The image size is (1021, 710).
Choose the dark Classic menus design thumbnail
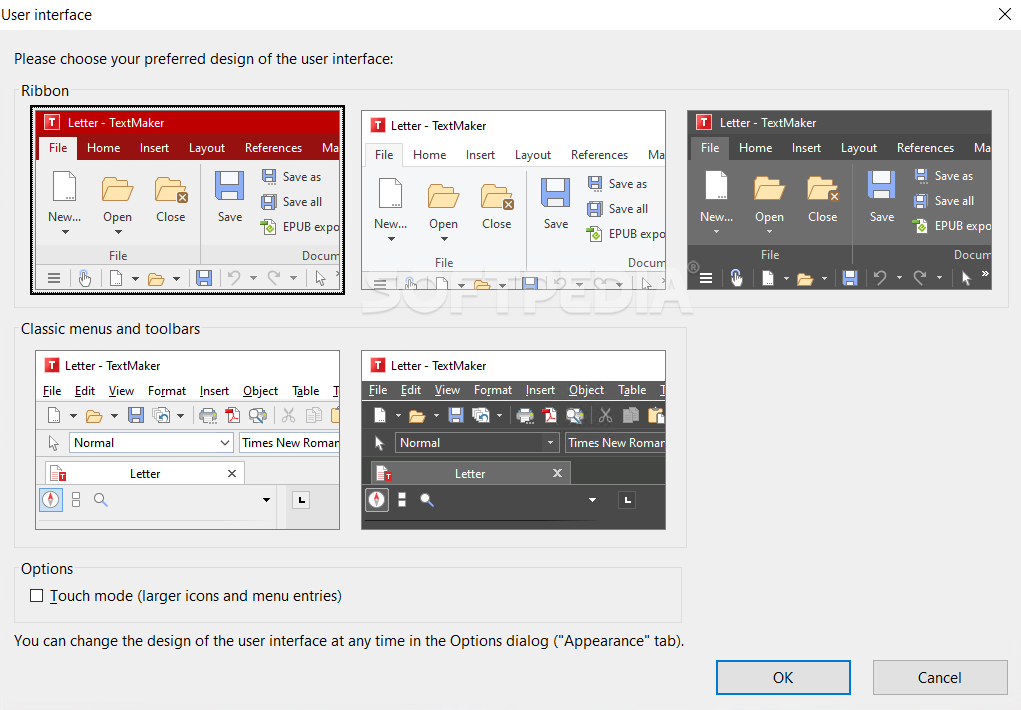coord(513,440)
